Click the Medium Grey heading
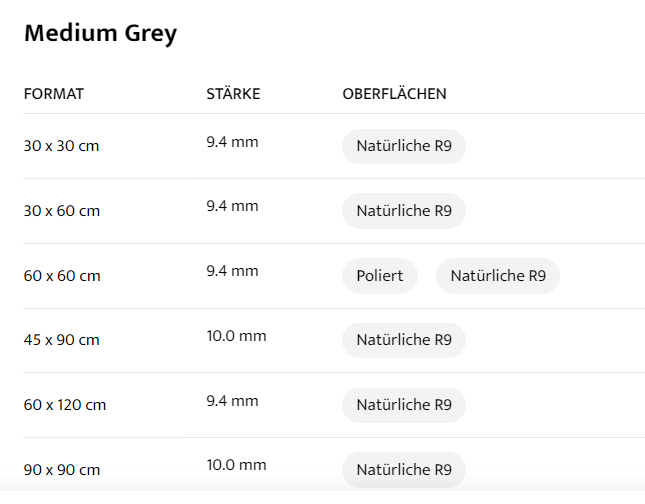This screenshot has width=645, height=504. pos(100,33)
